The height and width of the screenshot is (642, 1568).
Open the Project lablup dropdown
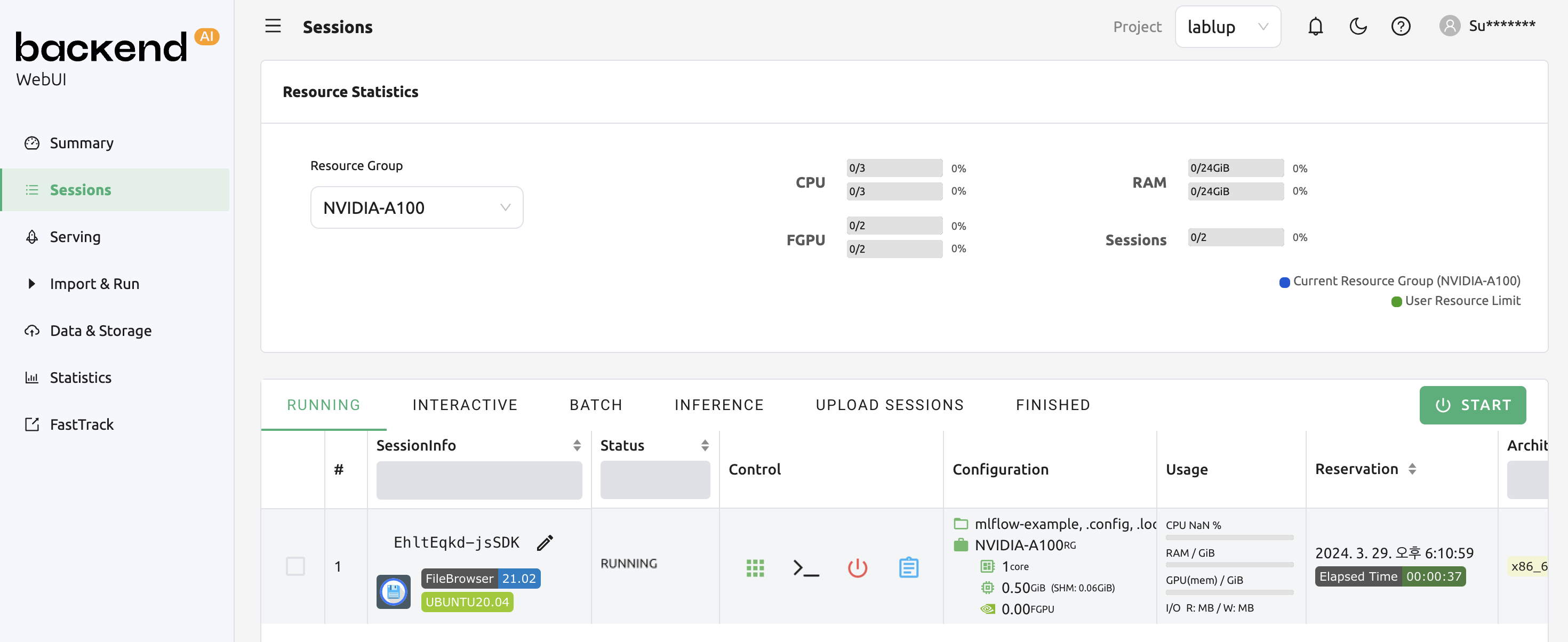(1227, 26)
